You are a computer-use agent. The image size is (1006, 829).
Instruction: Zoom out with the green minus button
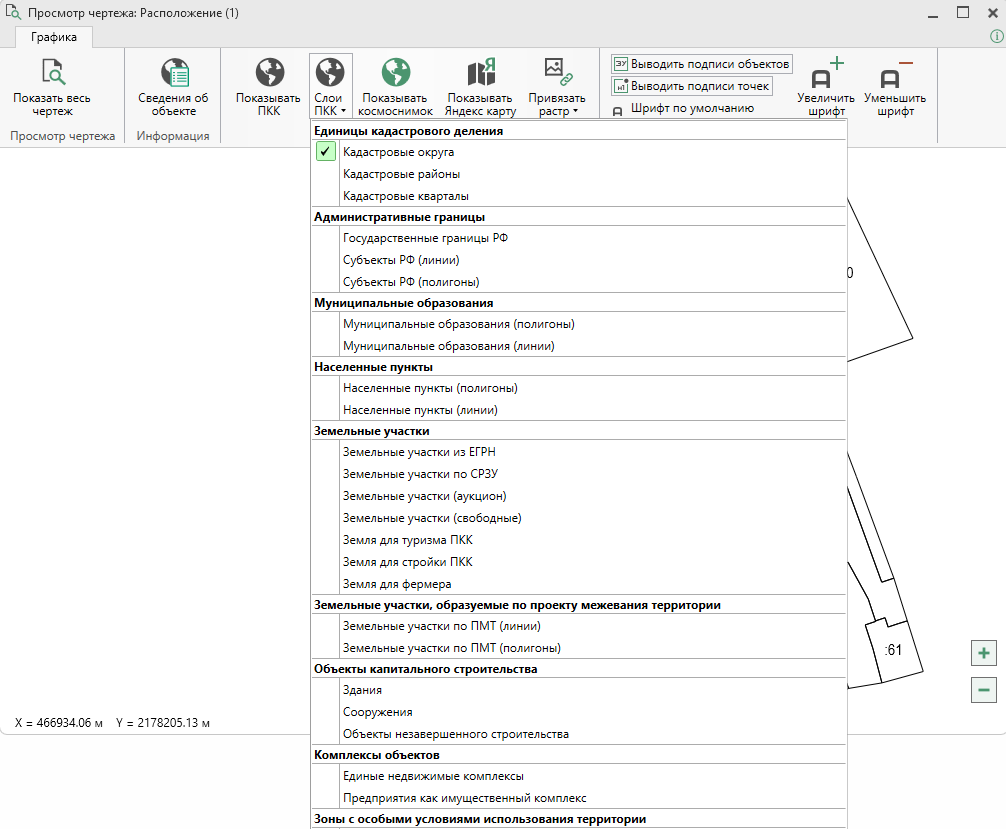pos(983,689)
